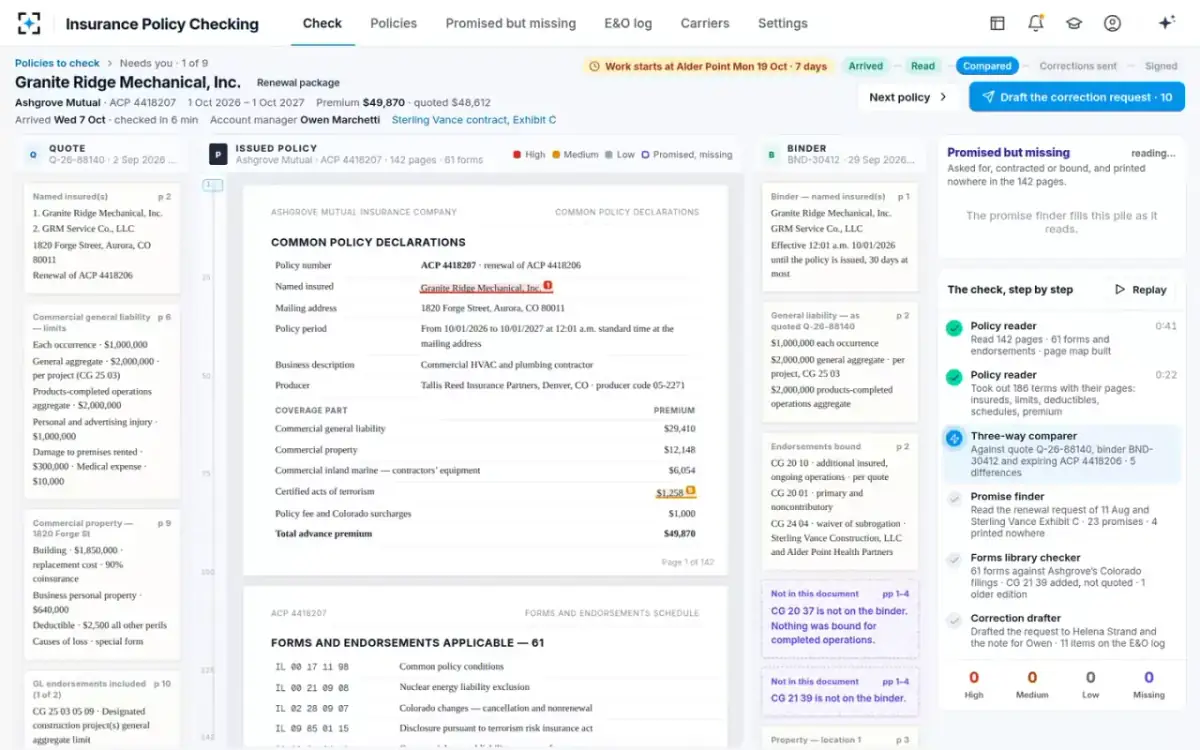Click the High count tile
The image size is (1200, 750).
tap(974, 684)
